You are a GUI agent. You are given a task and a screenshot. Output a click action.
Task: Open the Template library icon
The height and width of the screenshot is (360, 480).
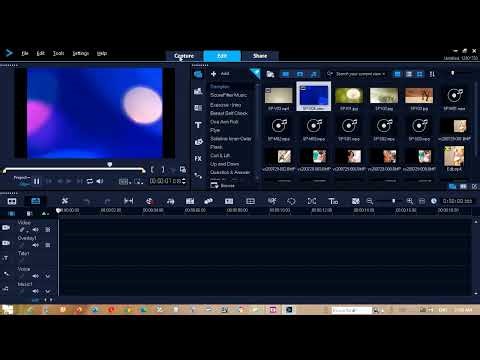click(198, 91)
